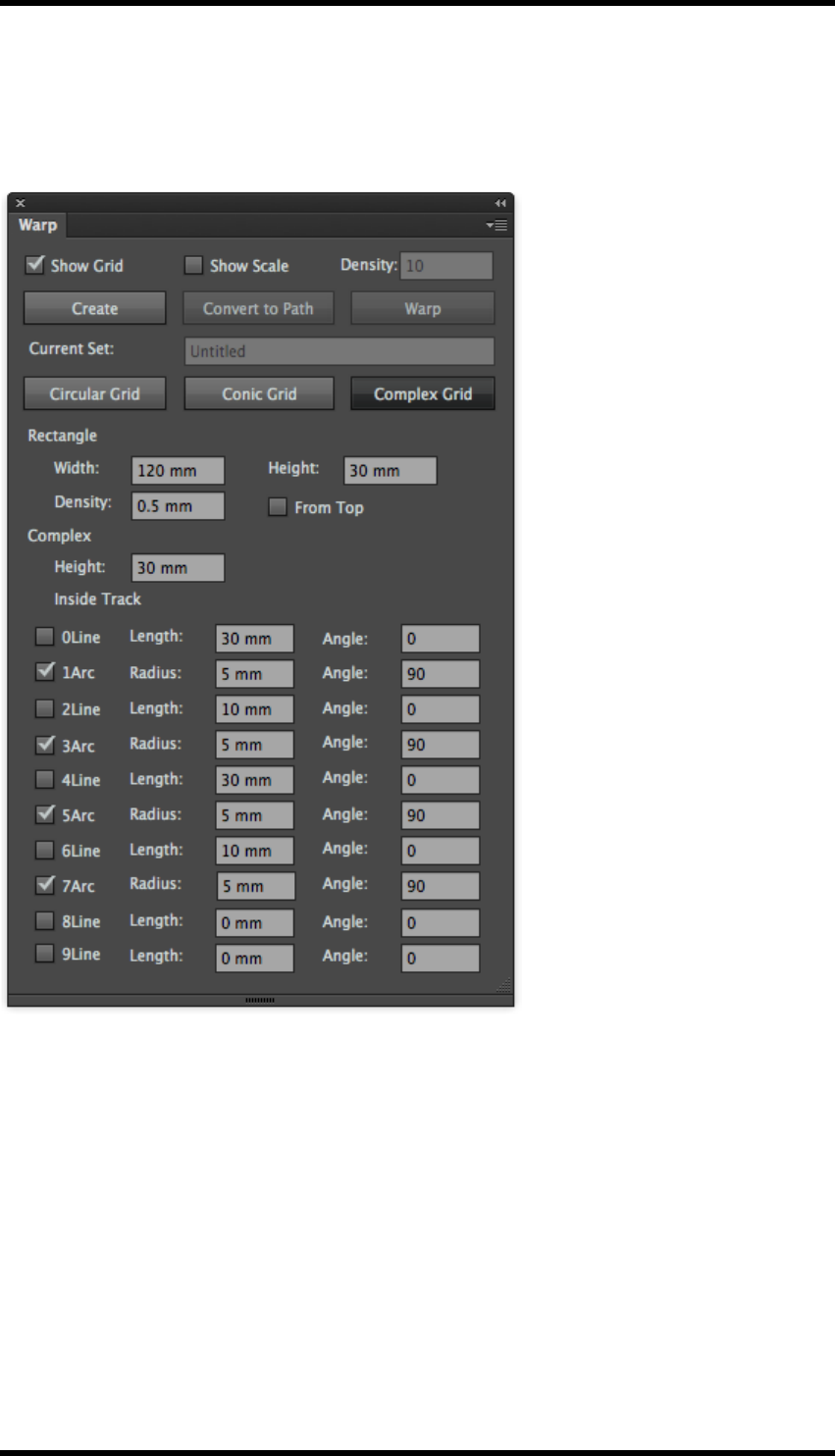
Task: Click the 4Line Length field
Action: tap(255, 780)
